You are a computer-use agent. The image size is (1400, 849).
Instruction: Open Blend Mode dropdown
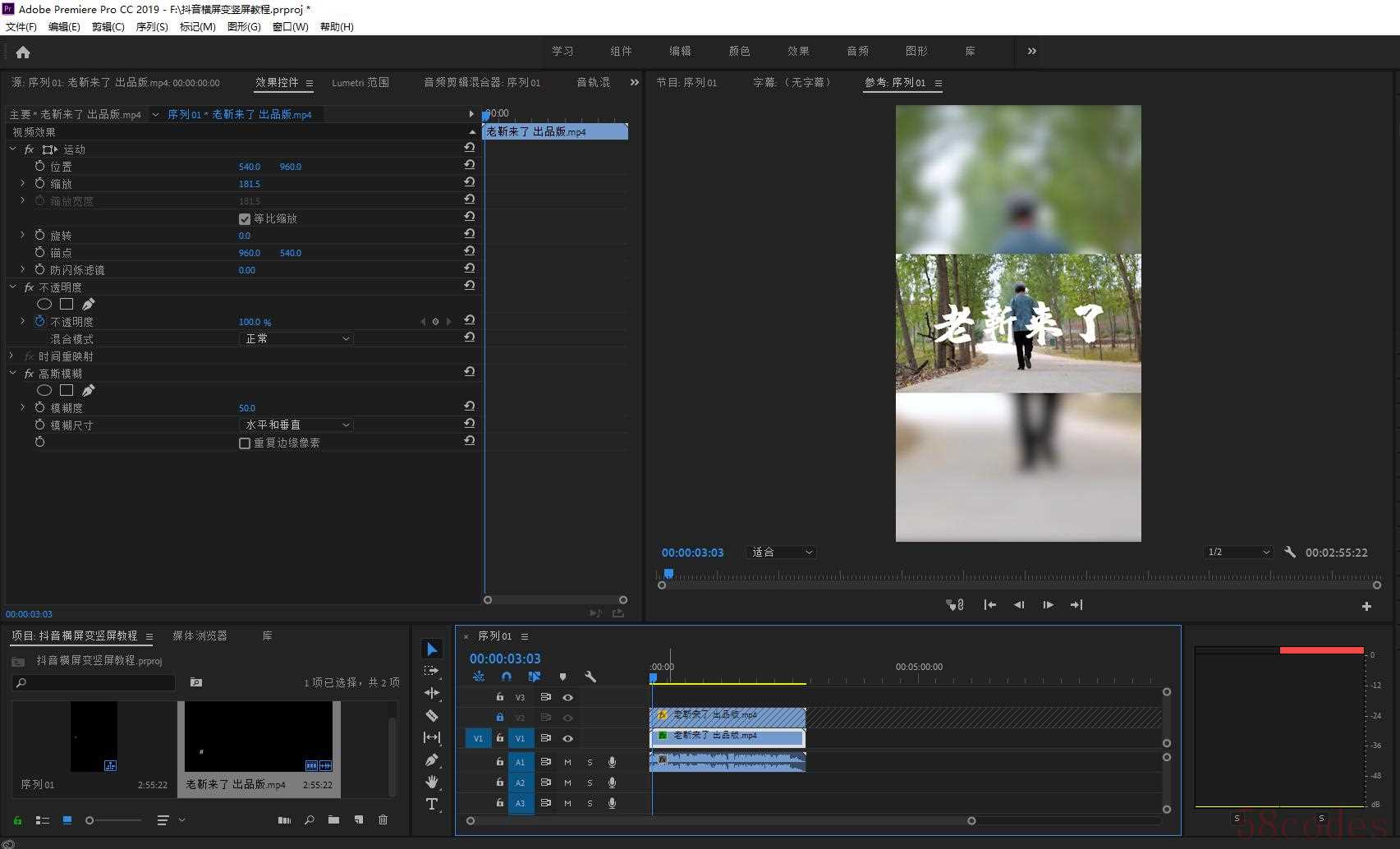pyautogui.click(x=296, y=338)
